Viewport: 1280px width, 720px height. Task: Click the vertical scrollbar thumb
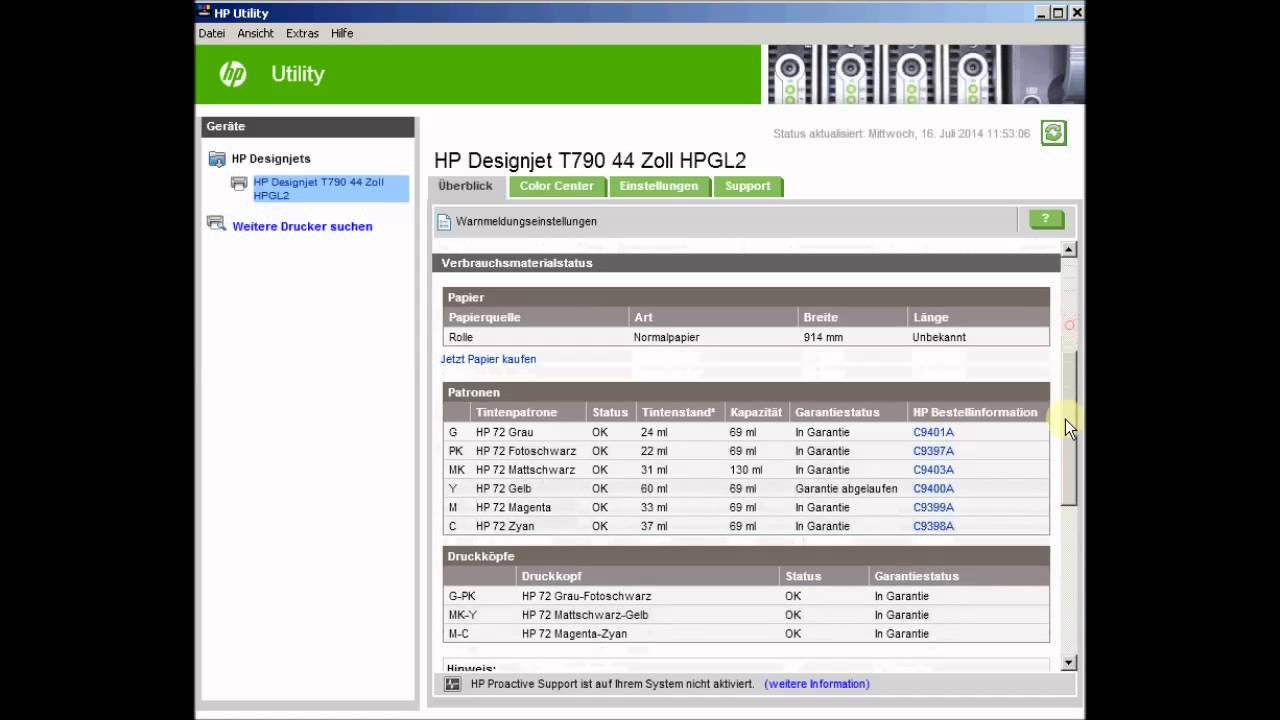click(1069, 428)
